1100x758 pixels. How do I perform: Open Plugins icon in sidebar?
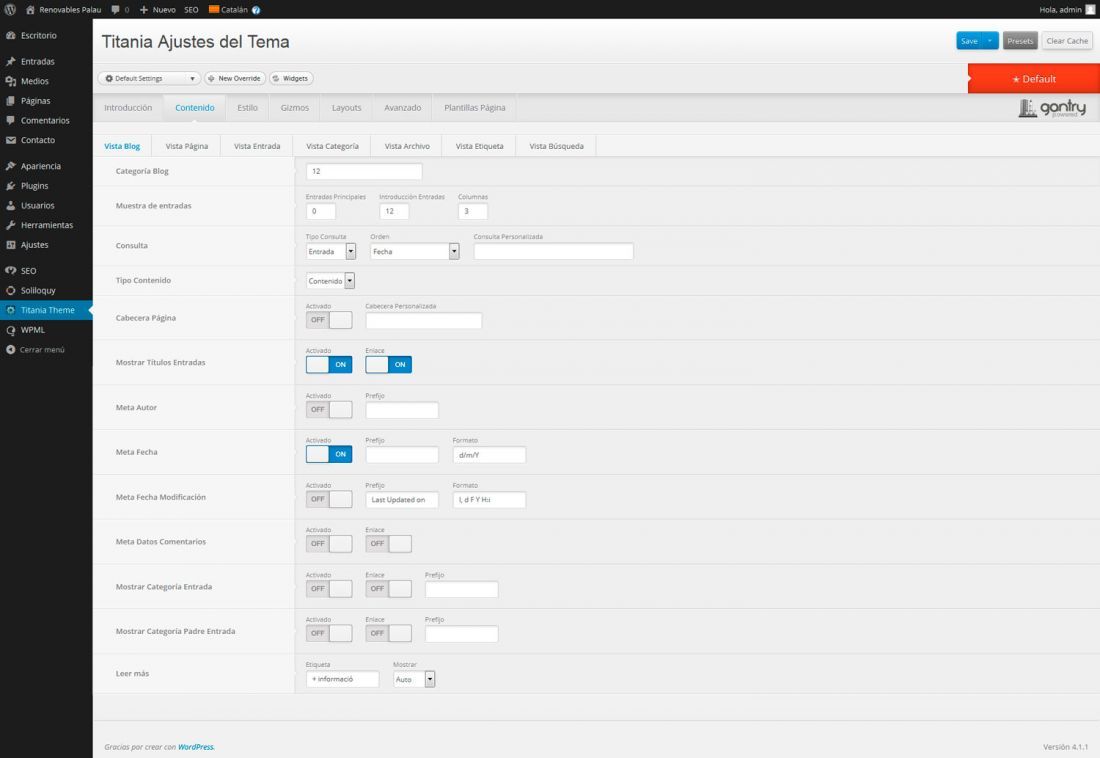coord(11,186)
